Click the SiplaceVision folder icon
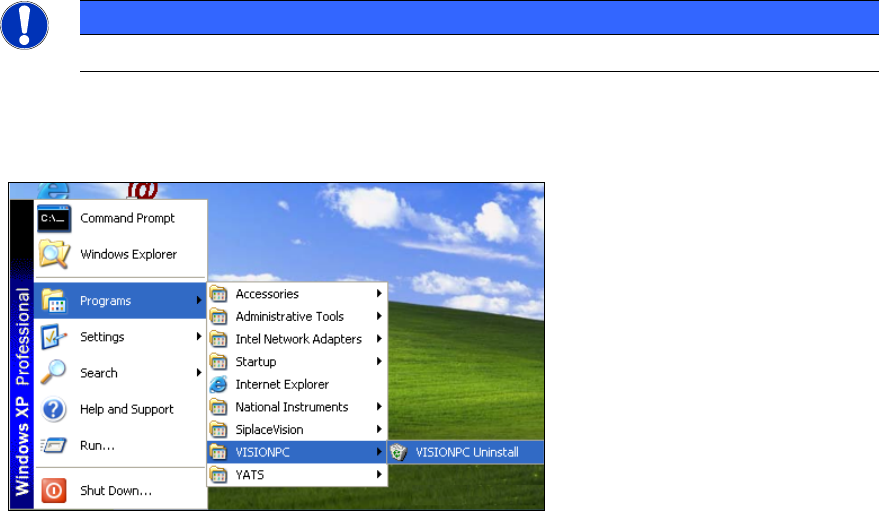 pyautogui.click(x=219, y=429)
